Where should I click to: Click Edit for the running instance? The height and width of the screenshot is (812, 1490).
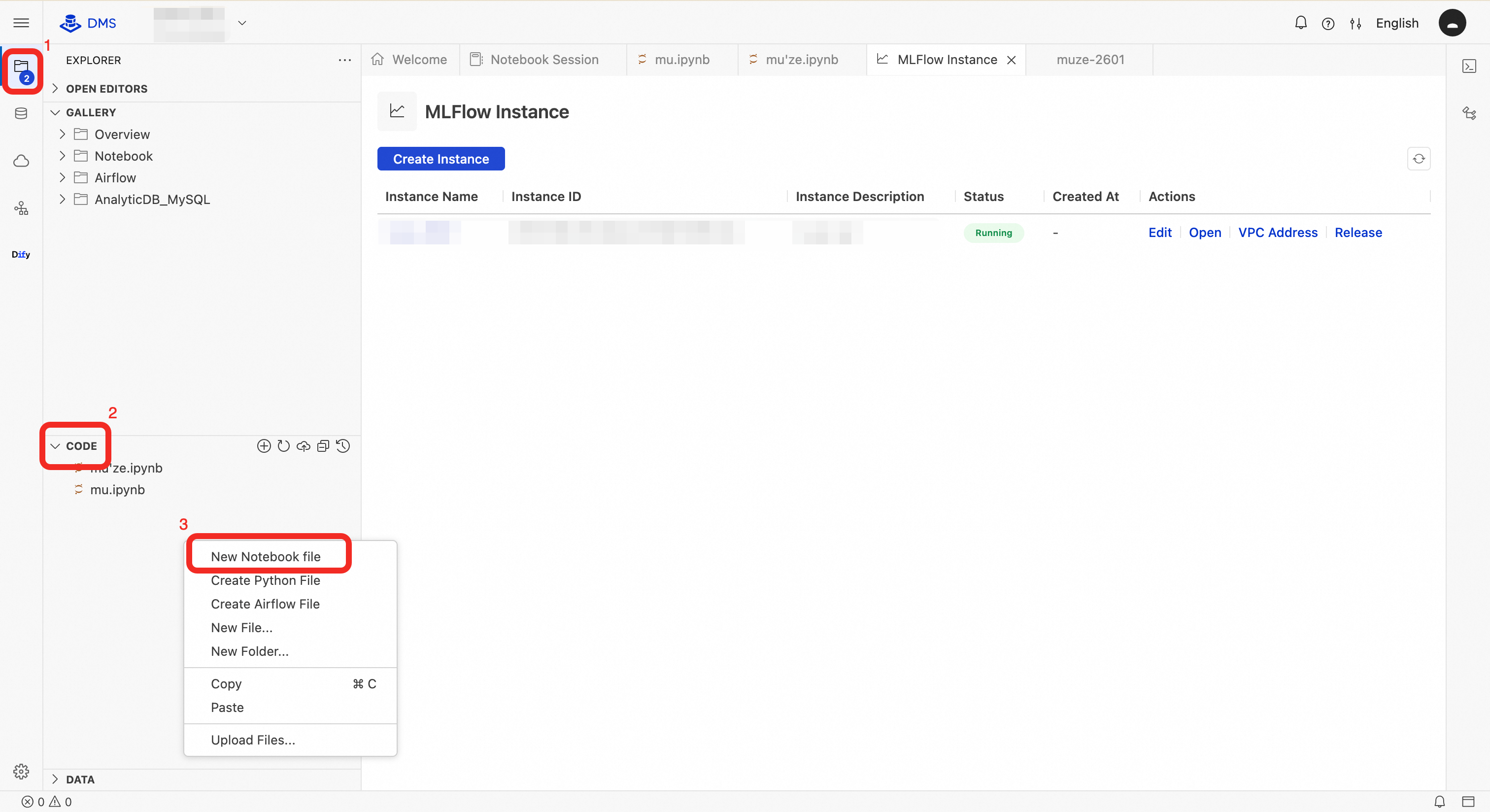point(1160,233)
